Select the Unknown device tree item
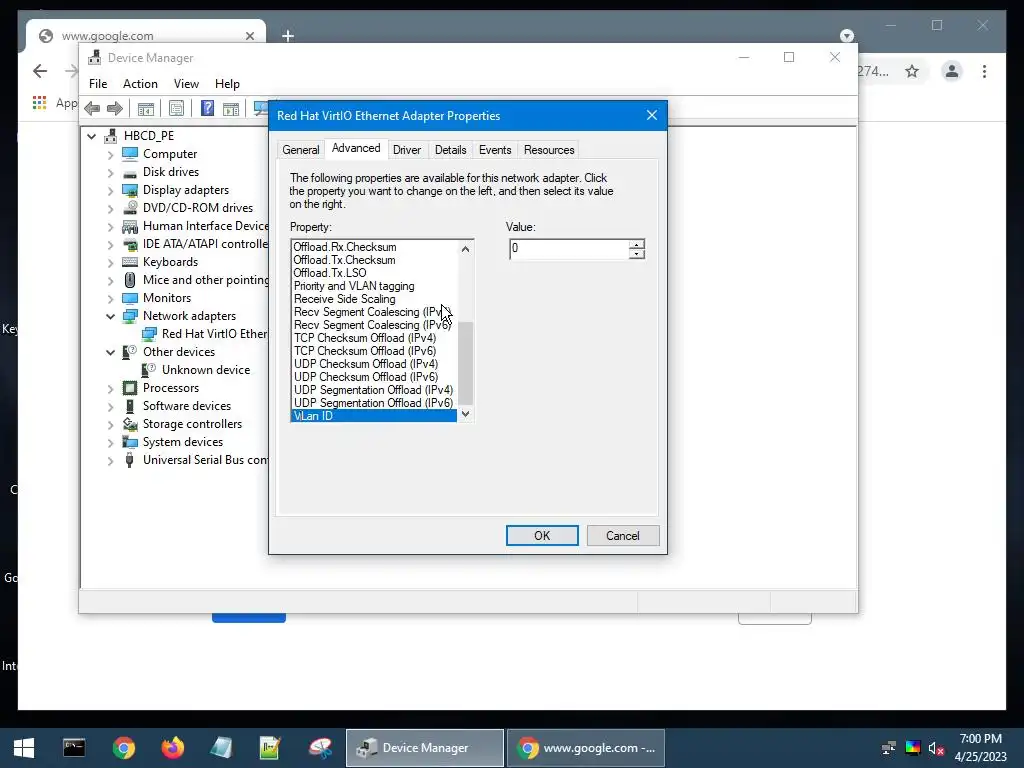The image size is (1024, 768). [x=206, y=370]
